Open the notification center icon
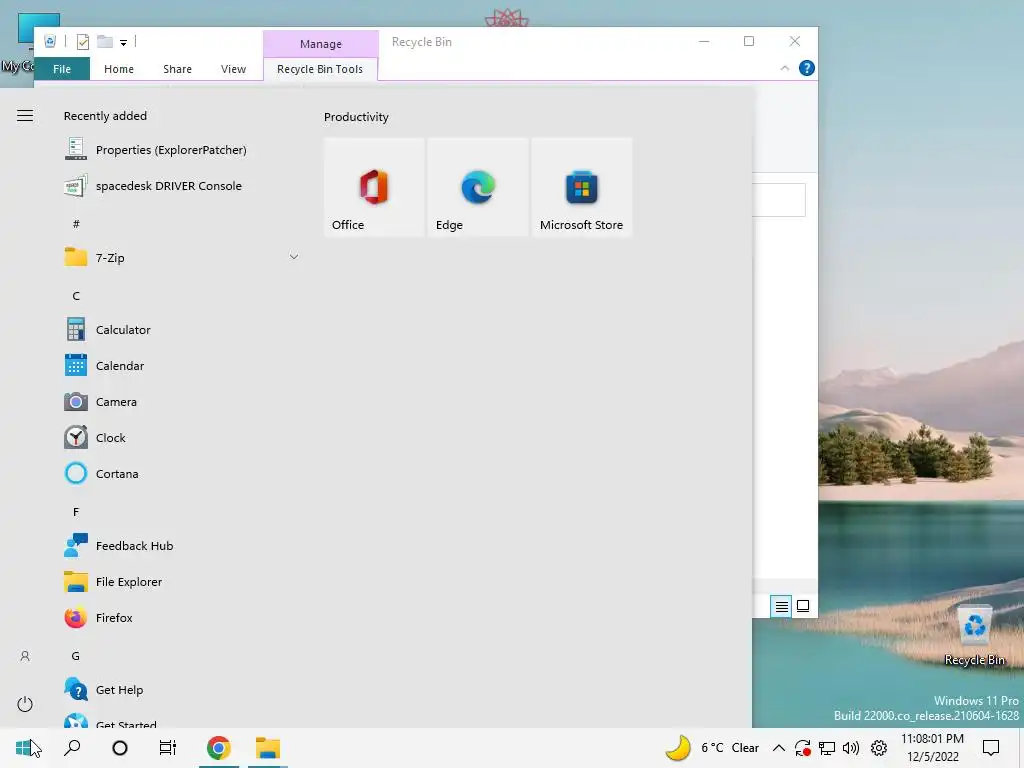 point(991,748)
